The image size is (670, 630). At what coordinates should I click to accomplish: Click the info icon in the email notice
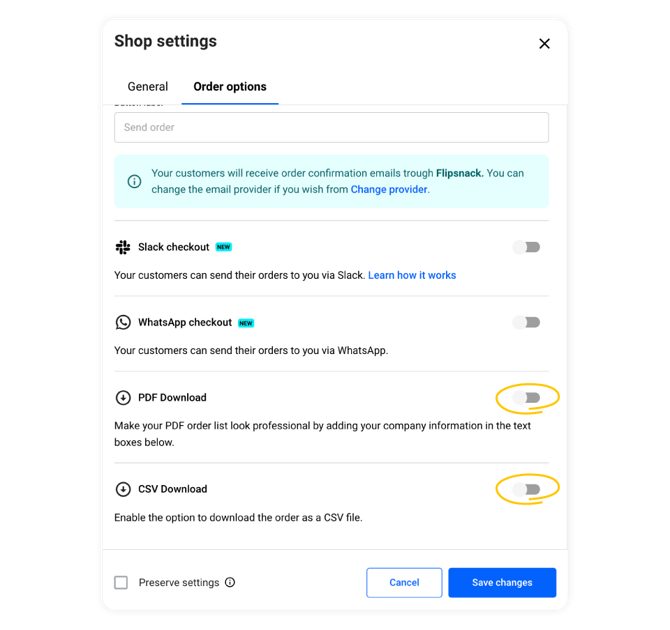click(134, 181)
